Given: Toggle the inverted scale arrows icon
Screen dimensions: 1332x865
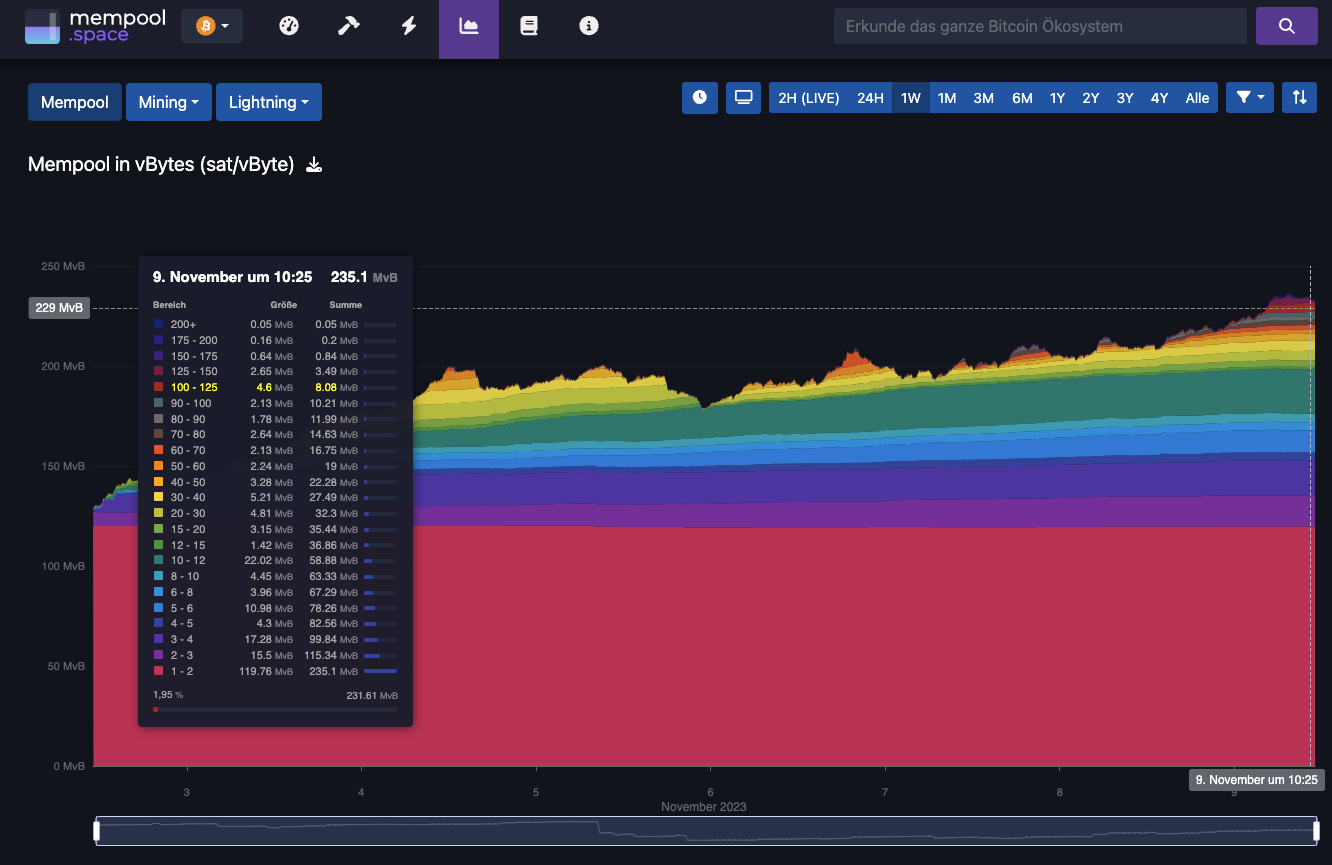Looking at the screenshot, I should pos(1299,97).
